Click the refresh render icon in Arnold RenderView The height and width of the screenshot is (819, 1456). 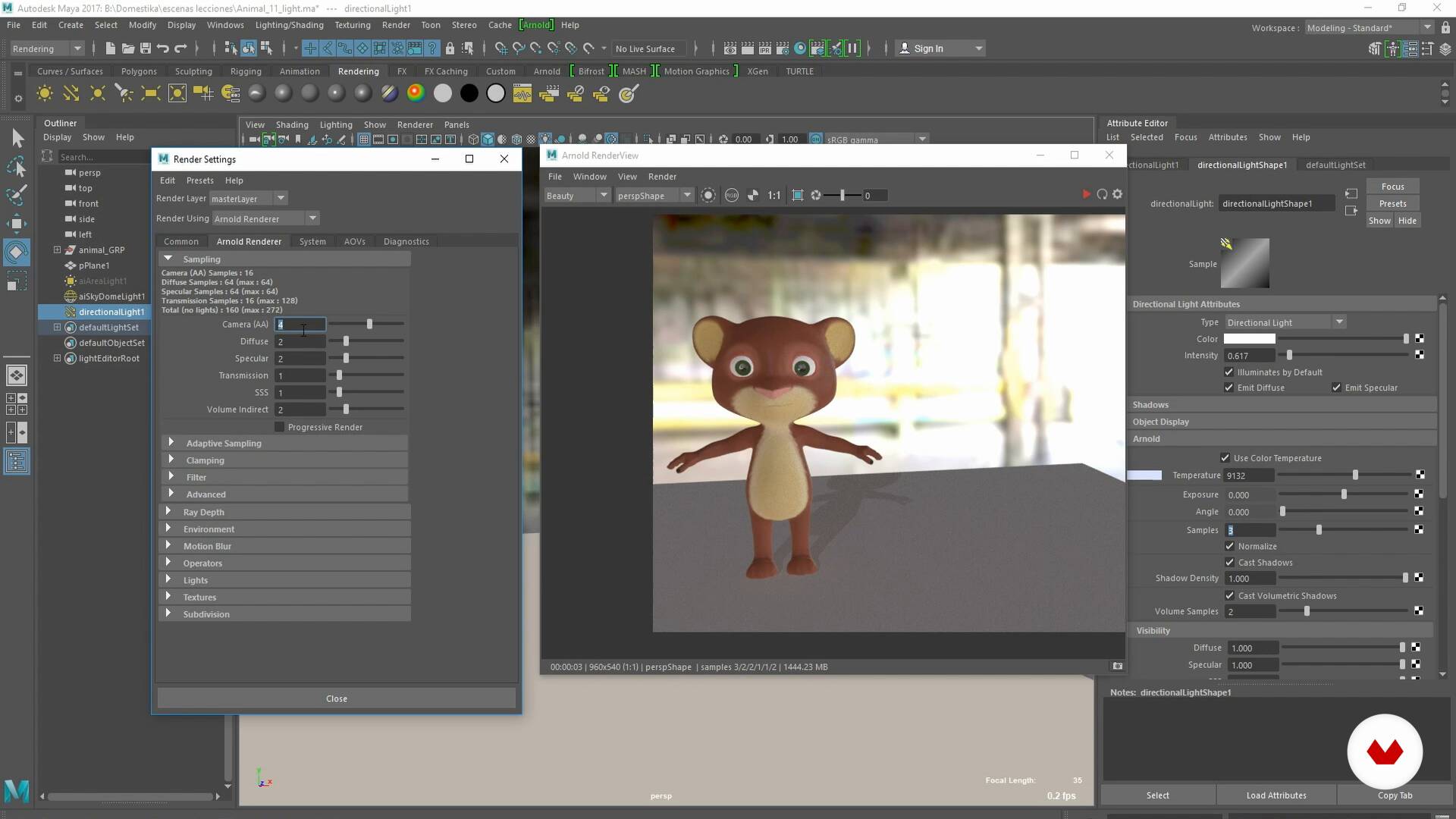point(1102,195)
